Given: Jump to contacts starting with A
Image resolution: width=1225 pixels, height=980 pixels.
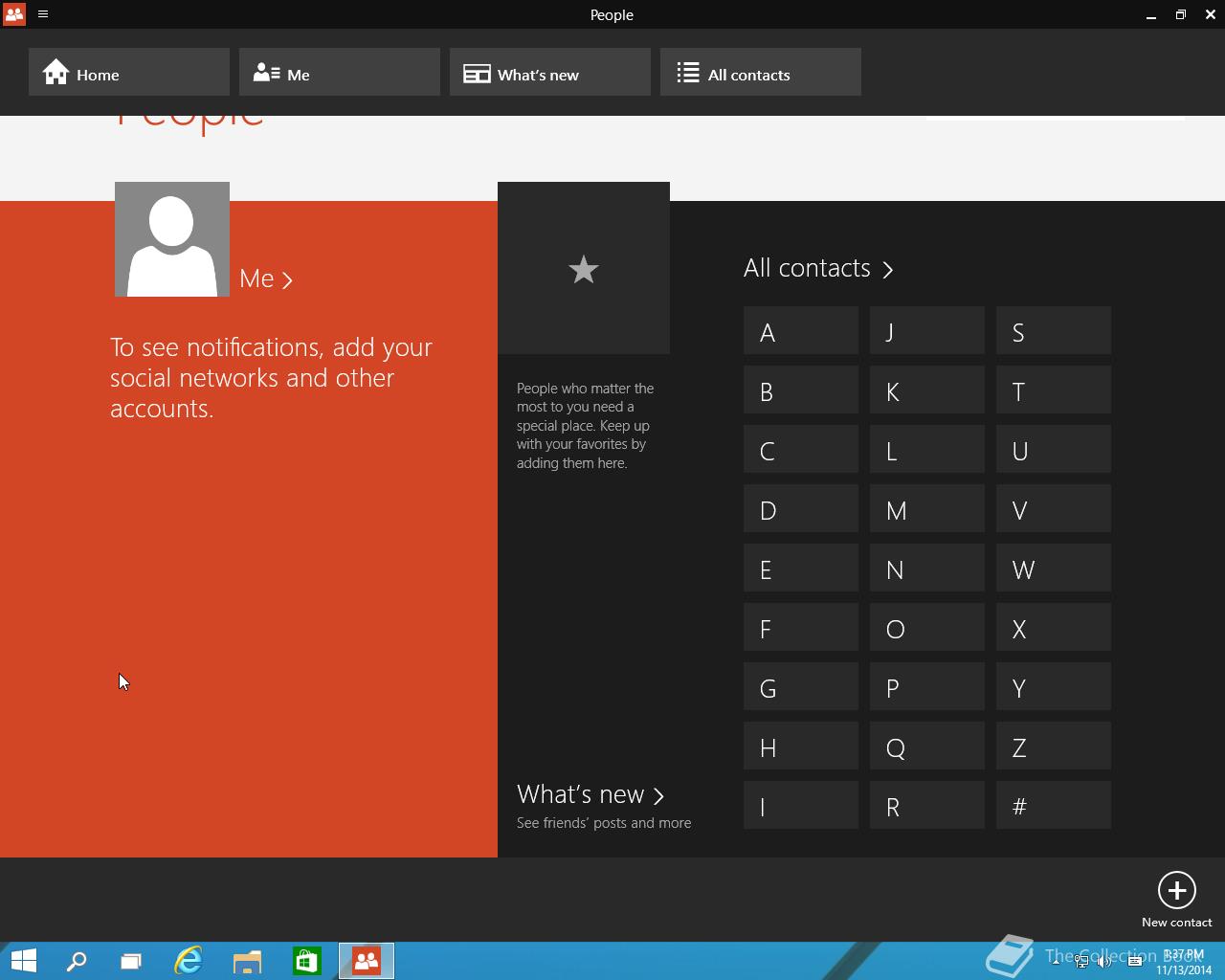Looking at the screenshot, I should click(801, 330).
